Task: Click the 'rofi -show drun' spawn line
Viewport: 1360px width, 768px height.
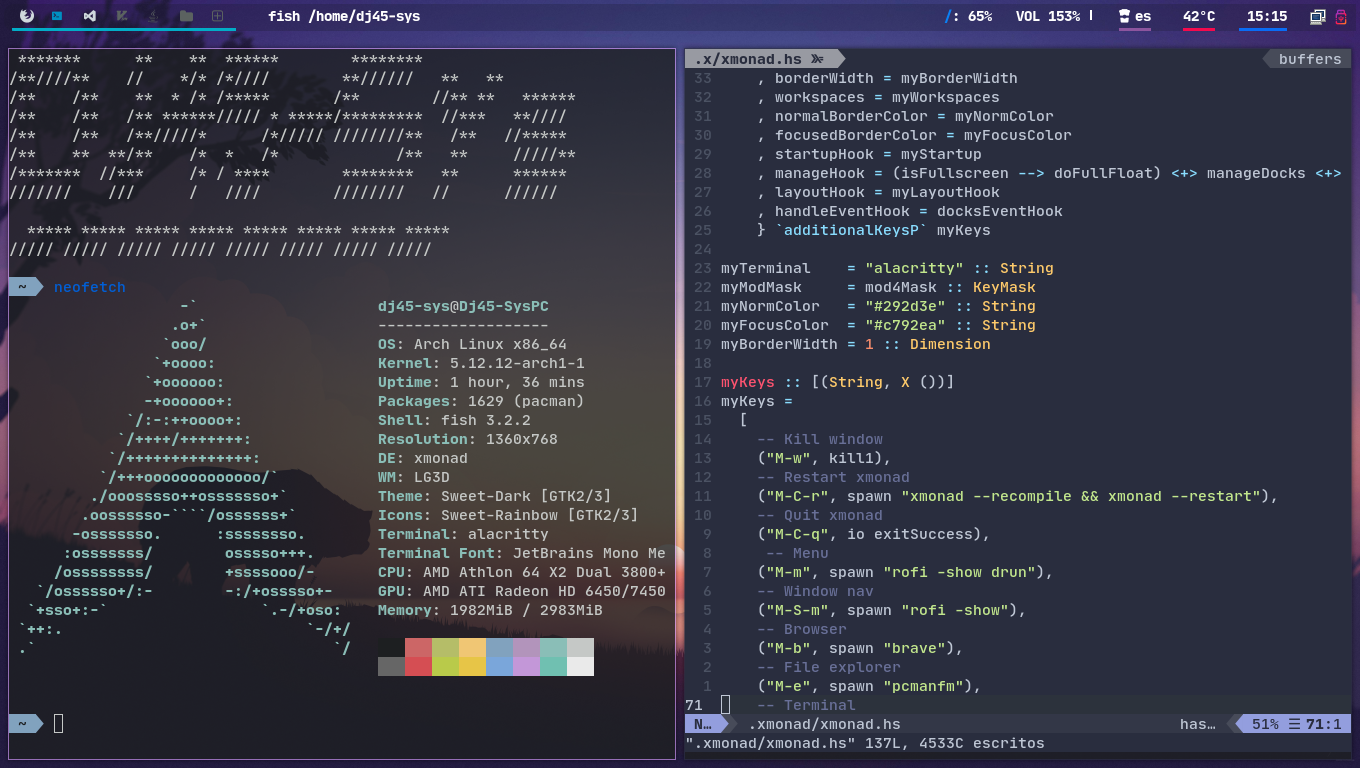Action: point(905,572)
